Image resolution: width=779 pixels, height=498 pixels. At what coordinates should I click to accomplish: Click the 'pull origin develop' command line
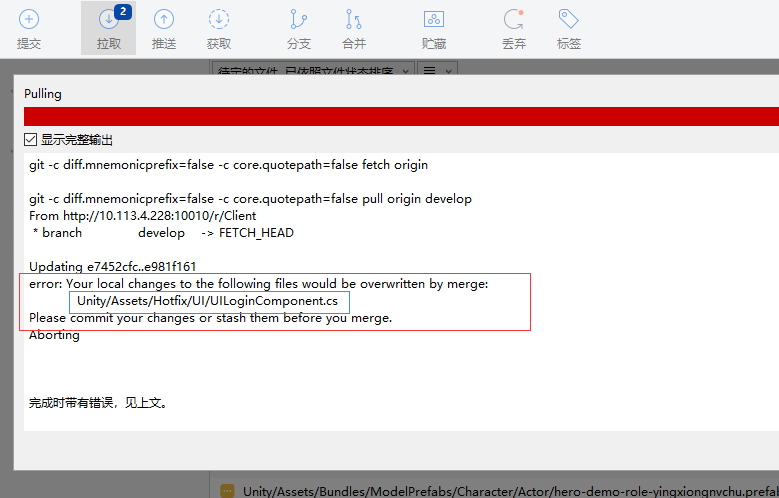tap(250, 199)
